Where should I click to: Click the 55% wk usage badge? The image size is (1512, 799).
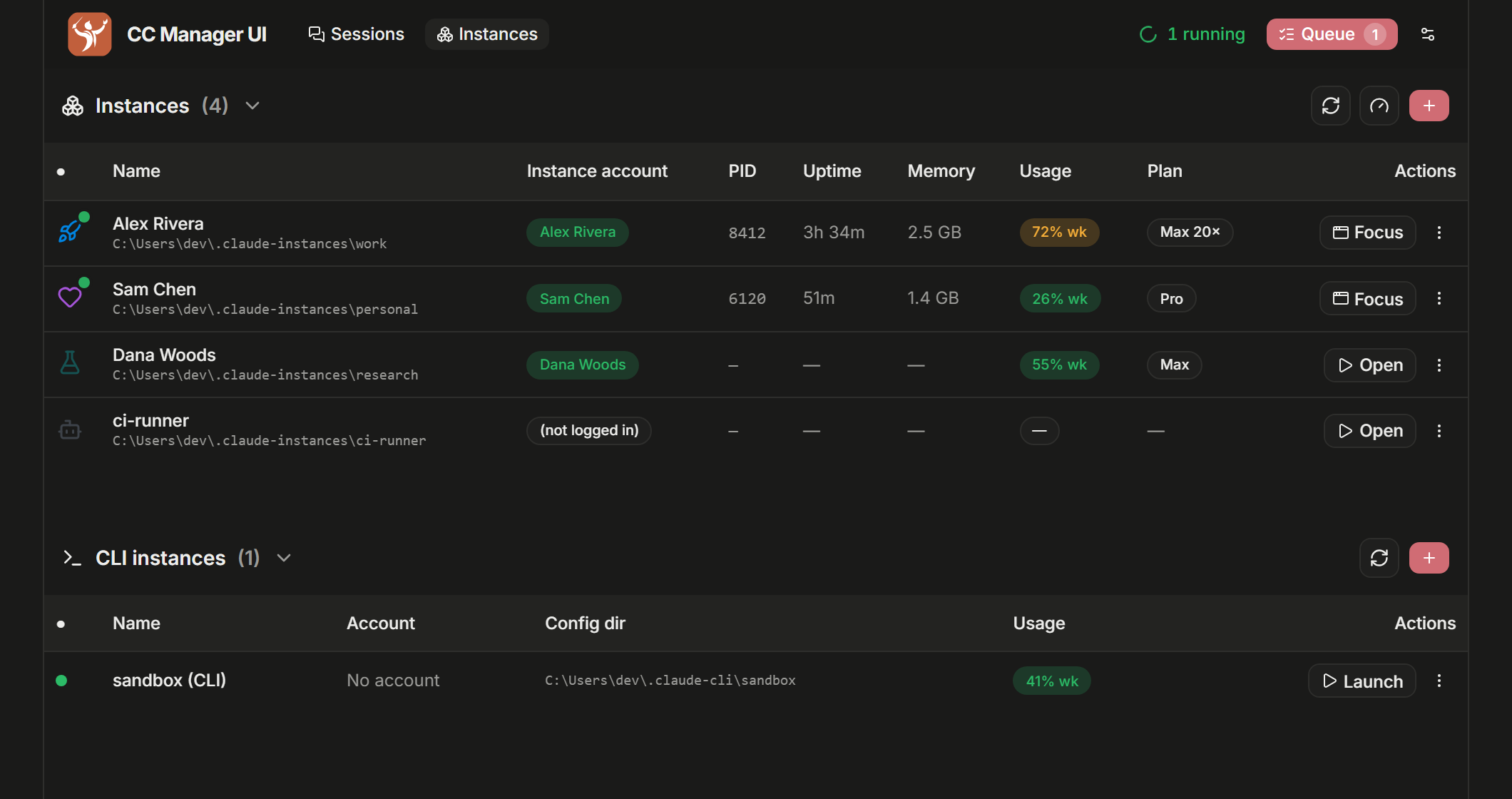point(1059,365)
